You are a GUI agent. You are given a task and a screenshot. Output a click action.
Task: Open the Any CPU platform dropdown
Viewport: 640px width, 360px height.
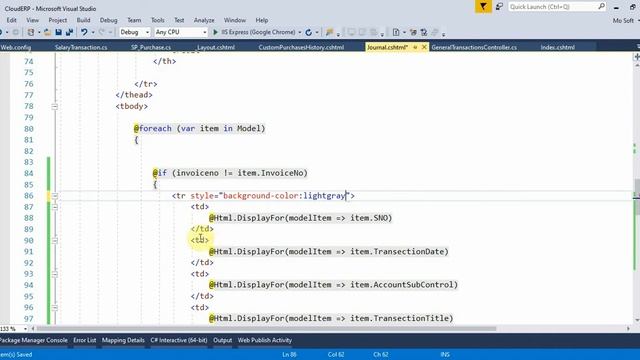click(x=181, y=32)
